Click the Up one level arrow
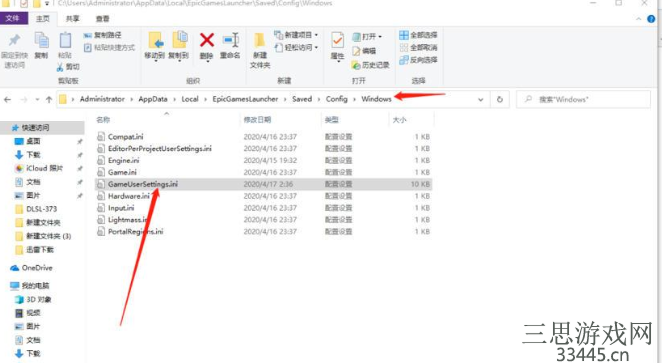 tap(49, 100)
